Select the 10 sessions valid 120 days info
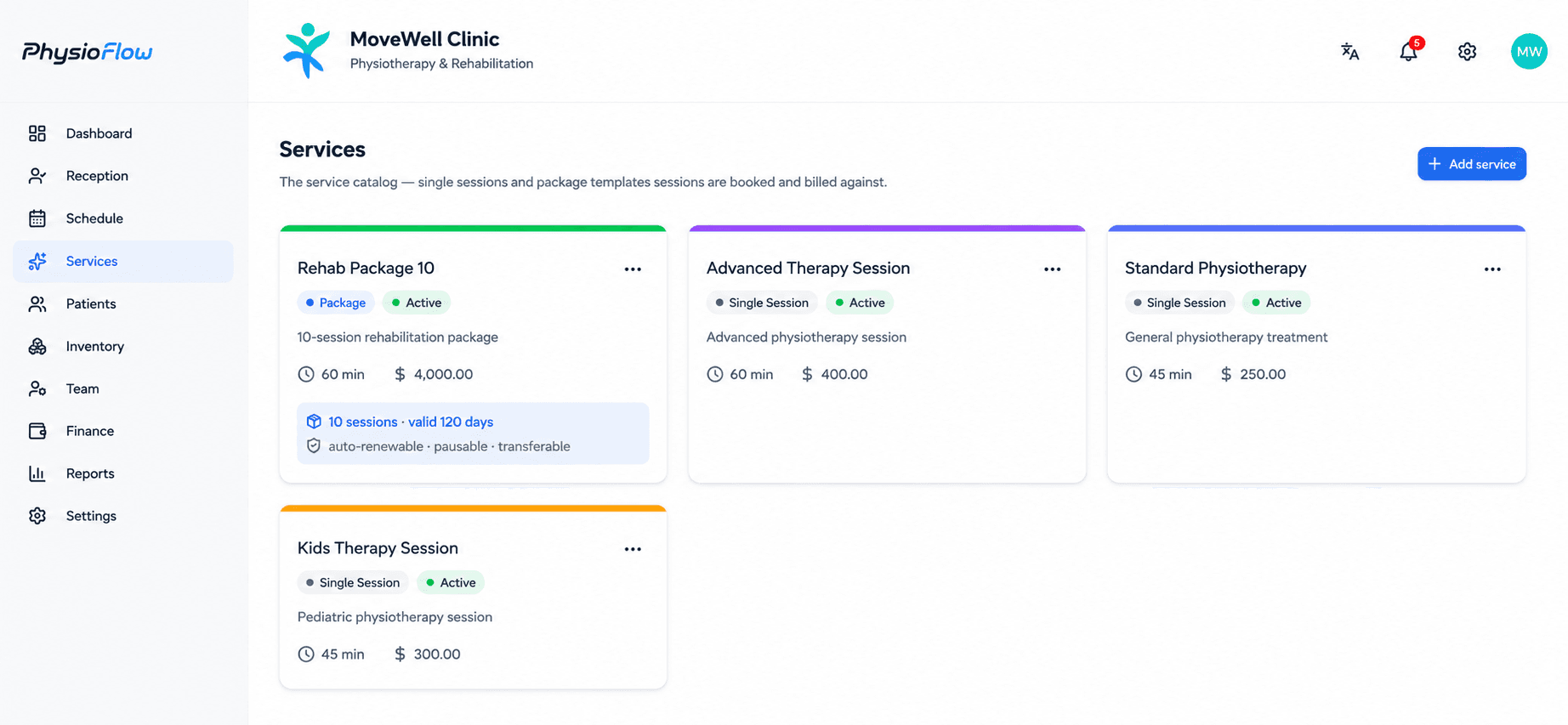 [411, 422]
